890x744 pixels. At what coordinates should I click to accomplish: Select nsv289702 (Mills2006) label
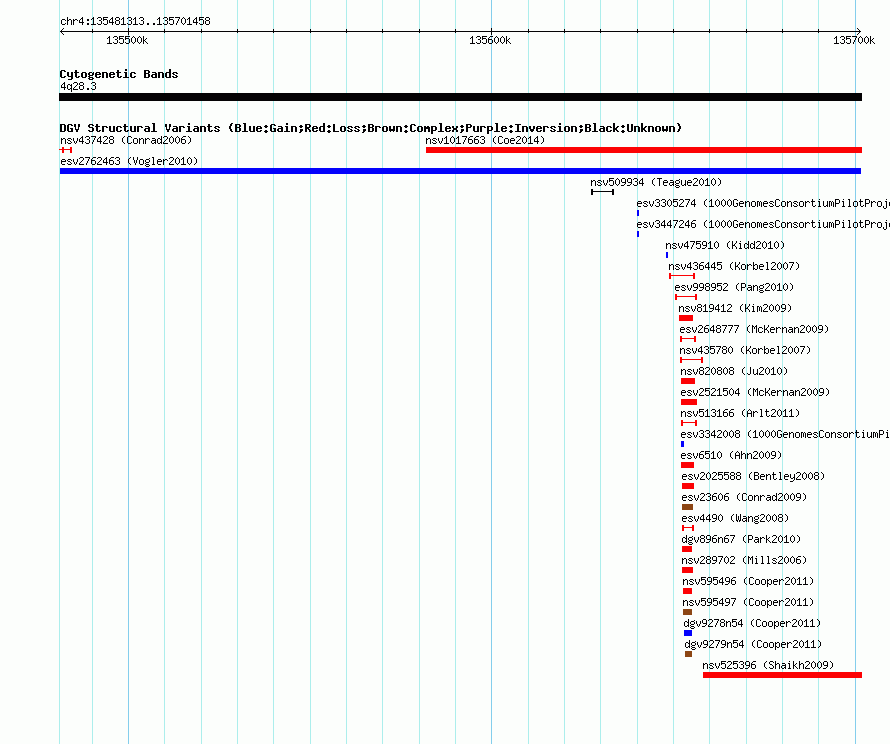(744, 560)
